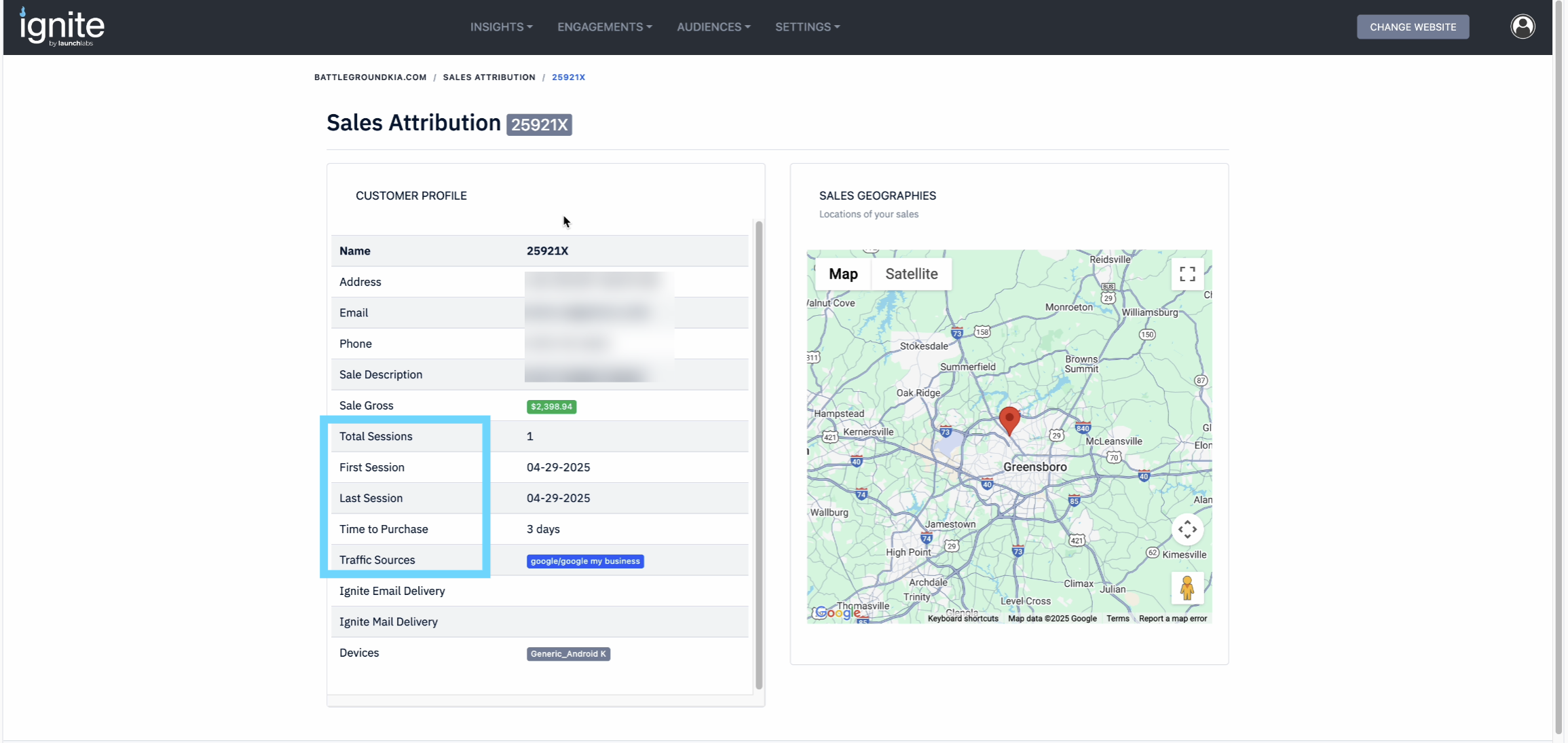Open the Audiences dropdown menu
Image resolution: width=1568 pixels, height=743 pixels.
713,26
